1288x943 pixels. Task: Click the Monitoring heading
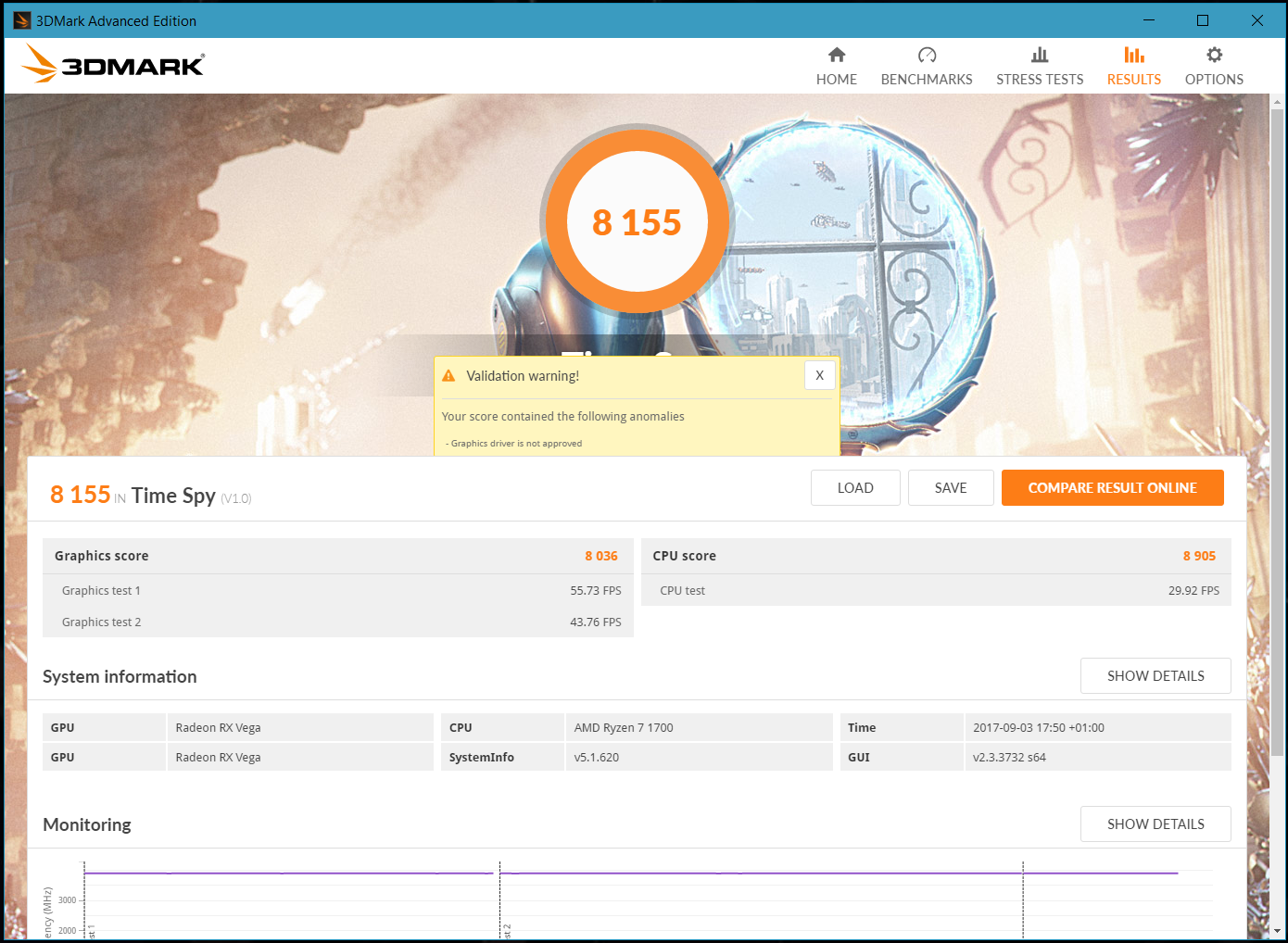pos(87,824)
